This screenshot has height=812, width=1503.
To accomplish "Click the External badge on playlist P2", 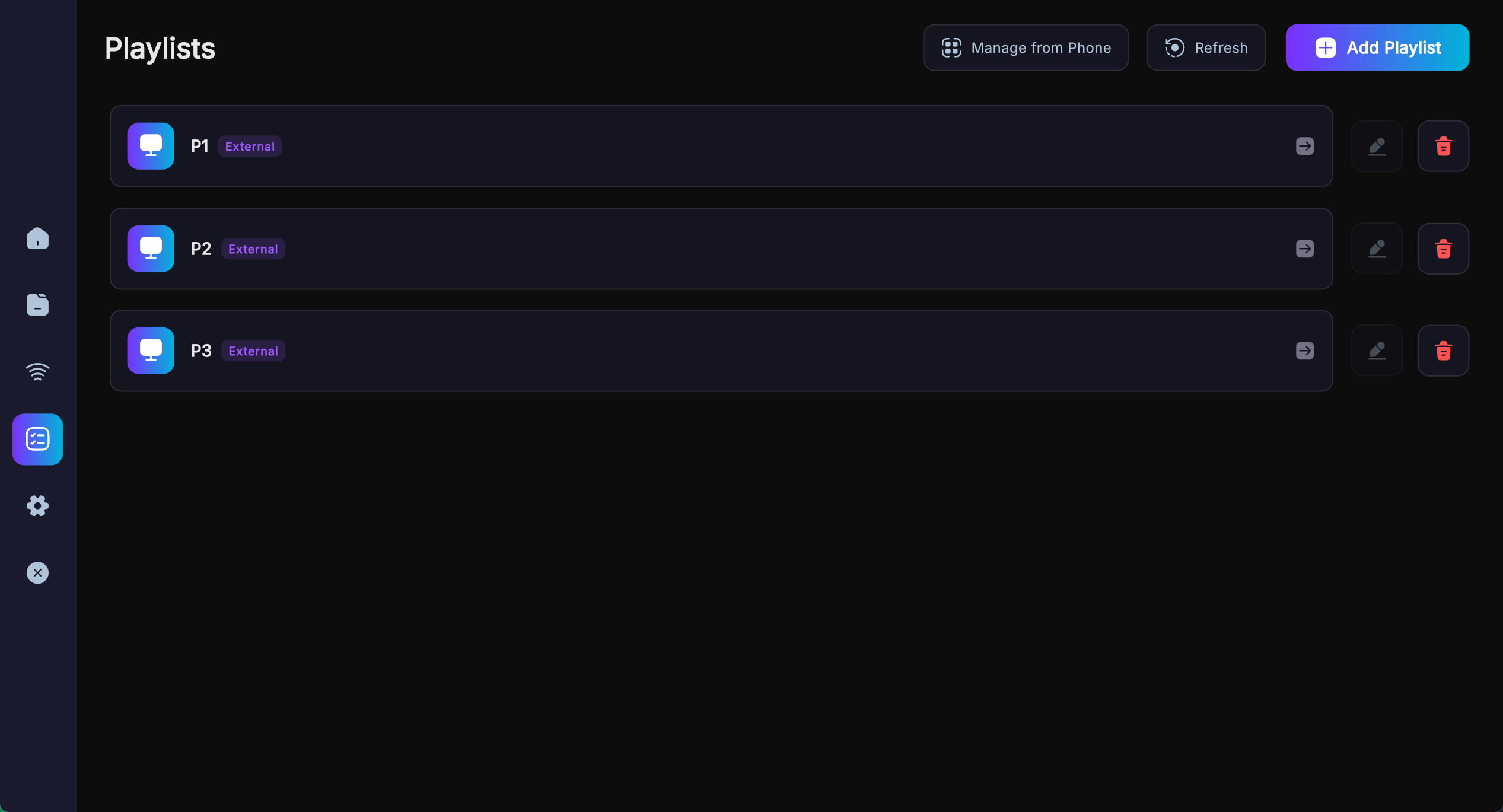I will [x=253, y=249].
